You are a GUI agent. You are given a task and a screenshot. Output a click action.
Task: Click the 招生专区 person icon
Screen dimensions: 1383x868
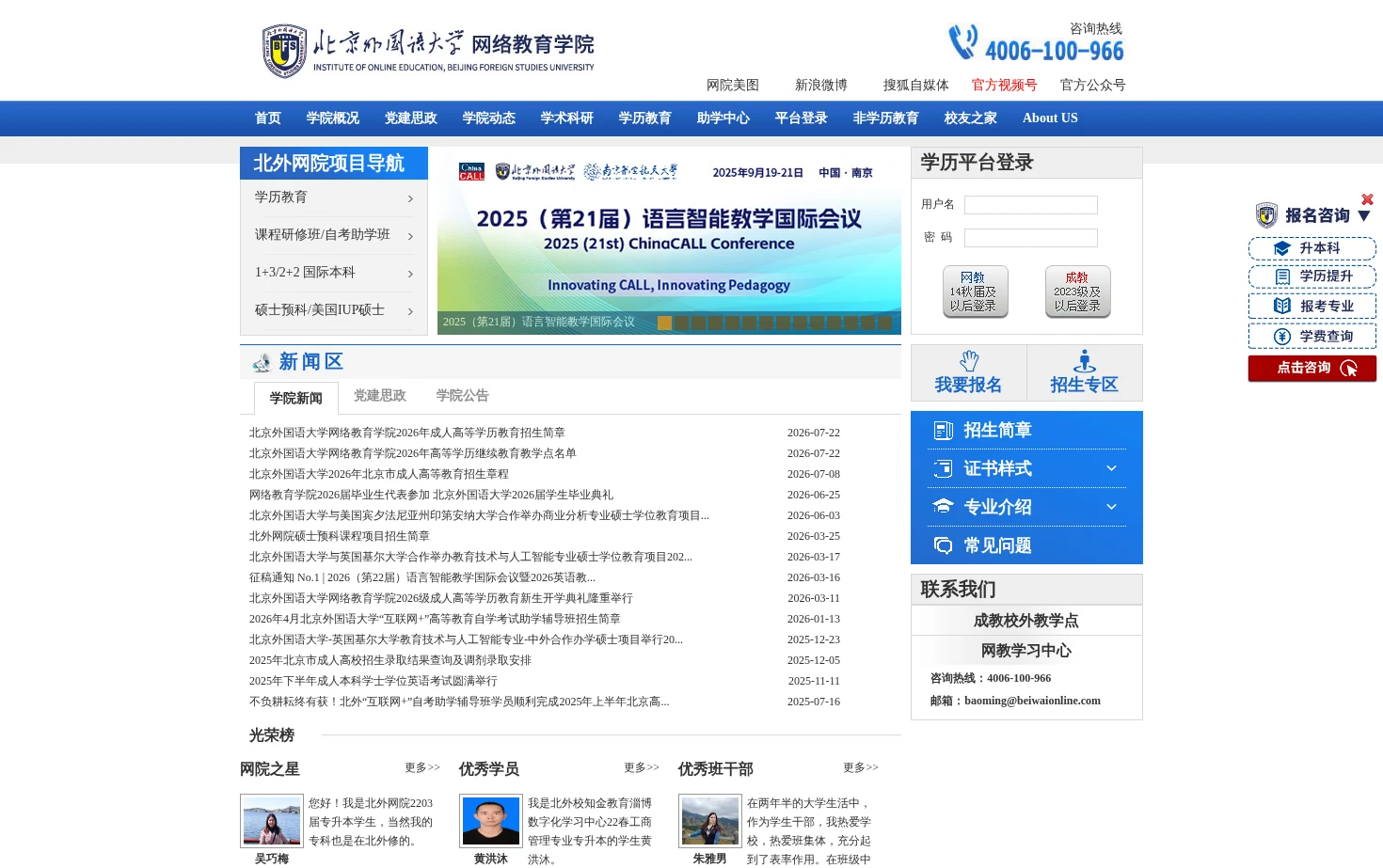tap(1085, 361)
